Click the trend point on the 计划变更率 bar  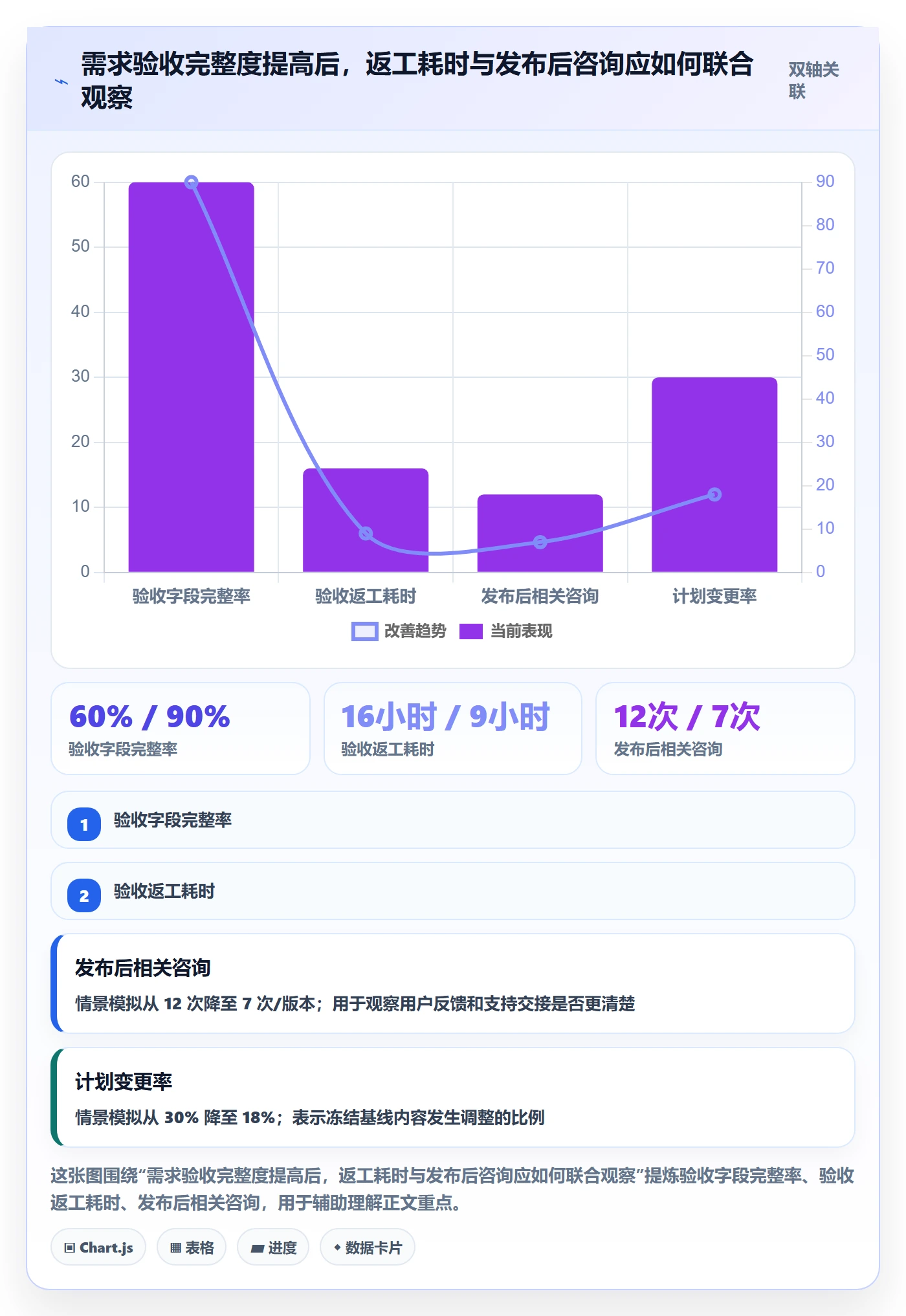(714, 494)
